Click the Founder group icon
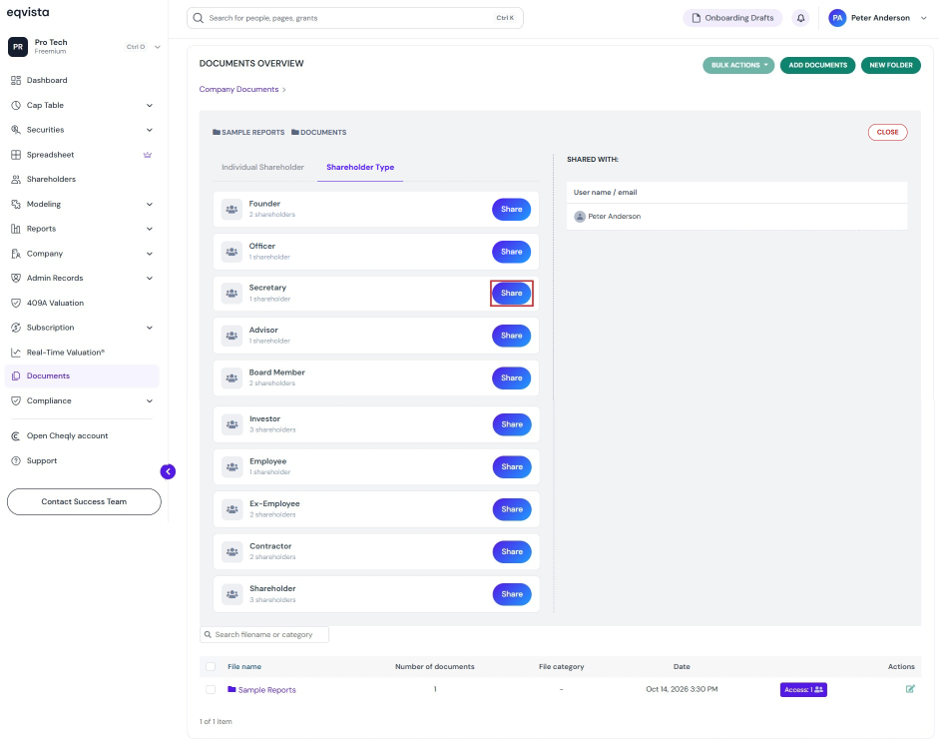The width and height of the screenshot is (939, 743). pyautogui.click(x=232, y=210)
